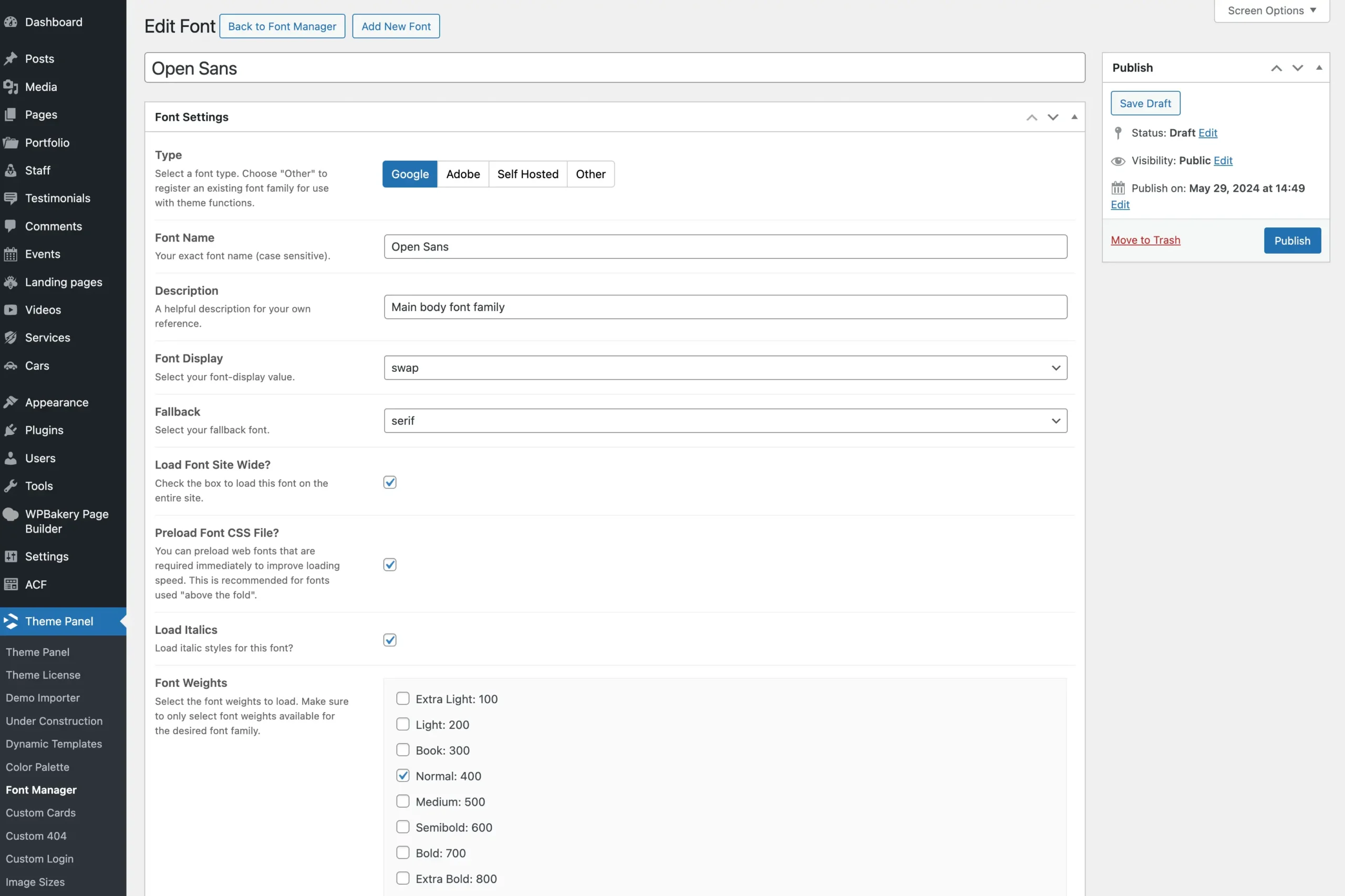1345x896 pixels.
Task: Click the Move to Trash link
Action: 1145,241
